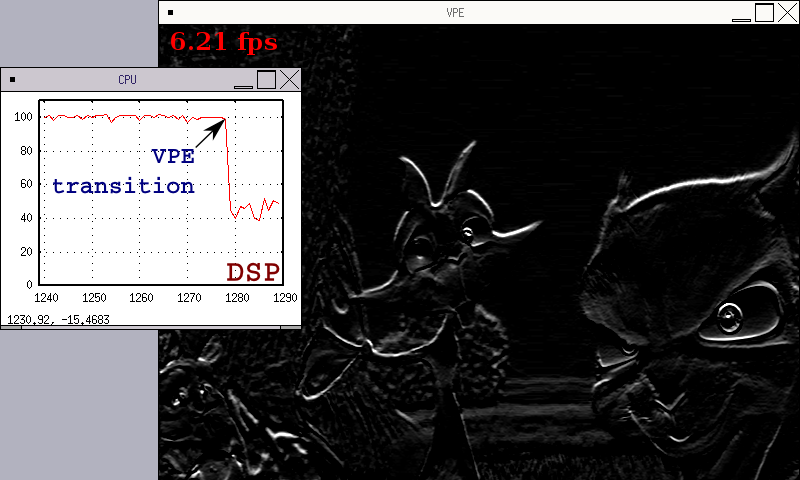The height and width of the screenshot is (480, 800).
Task: Close the VPE video window
Action: (787, 12)
